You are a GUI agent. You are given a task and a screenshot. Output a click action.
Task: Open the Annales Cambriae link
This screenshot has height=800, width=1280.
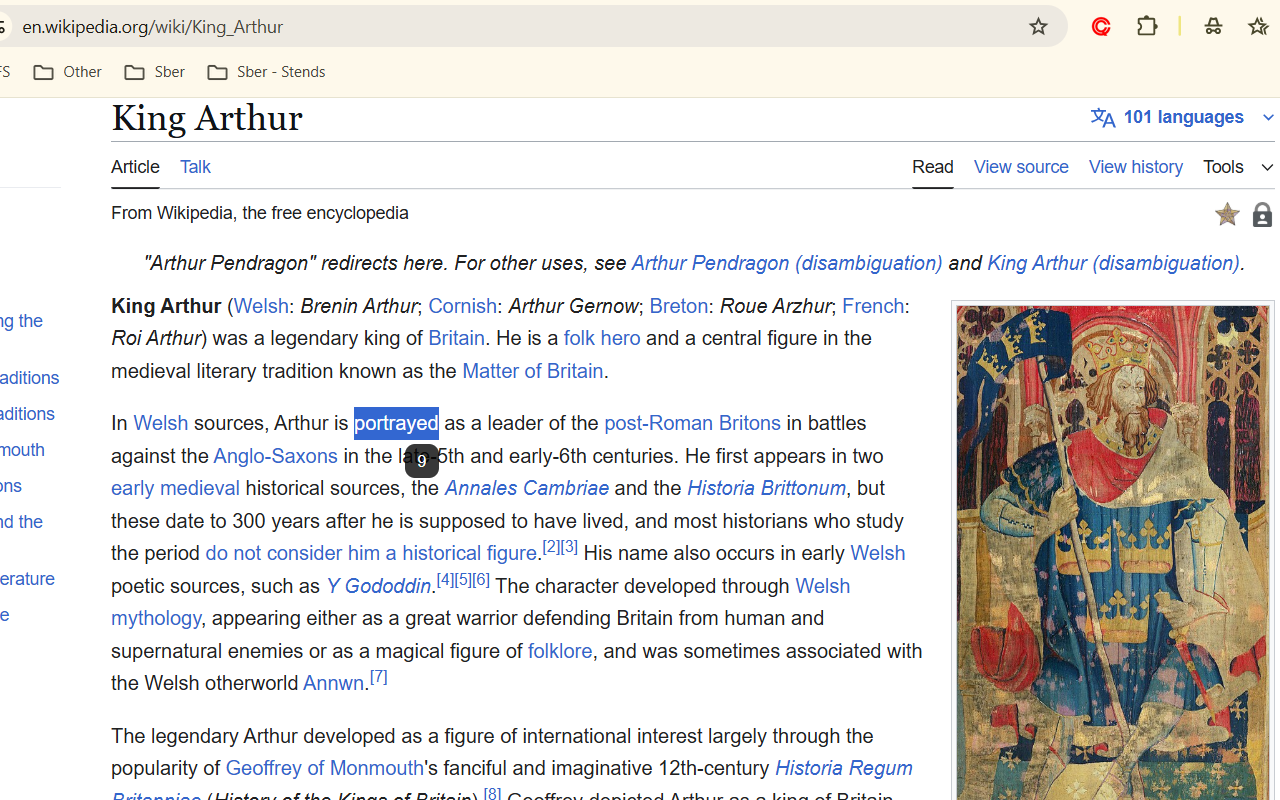click(x=526, y=488)
